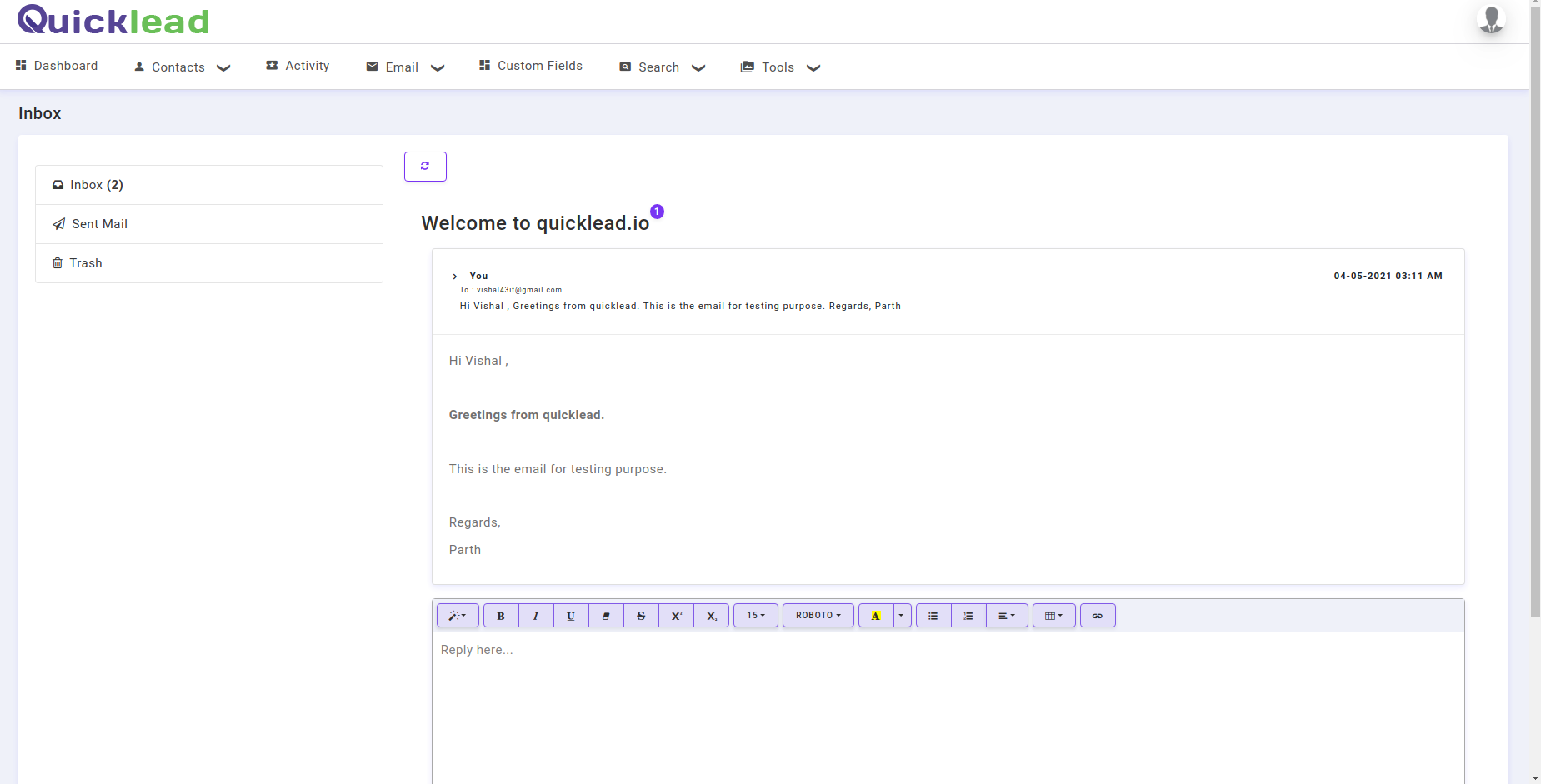This screenshot has height=784, width=1541.
Task: Click the timestamp 04-05-2021 03:11 AM
Action: point(1388,276)
